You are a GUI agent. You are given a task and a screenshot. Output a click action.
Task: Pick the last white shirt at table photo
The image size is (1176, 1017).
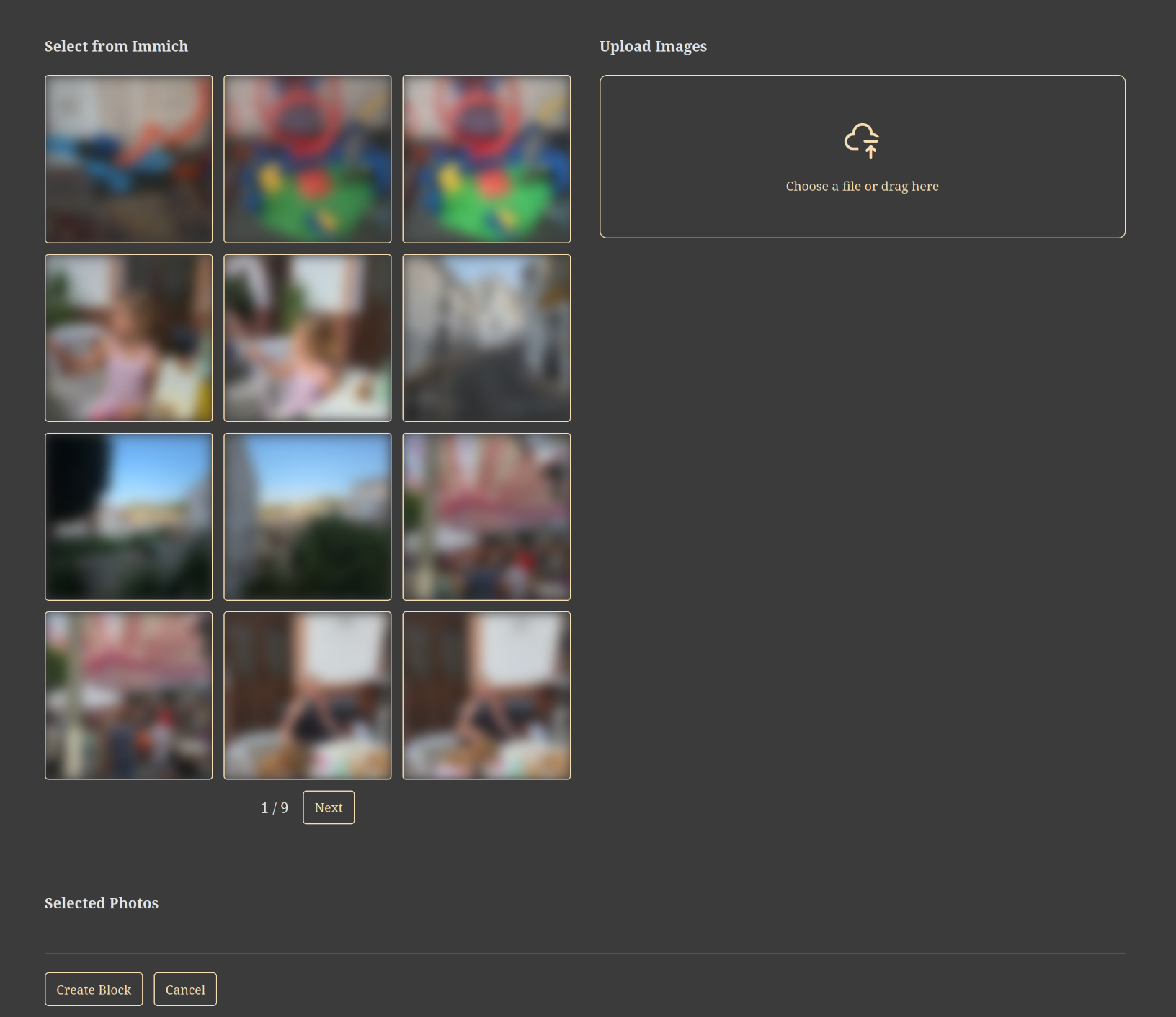pos(486,696)
